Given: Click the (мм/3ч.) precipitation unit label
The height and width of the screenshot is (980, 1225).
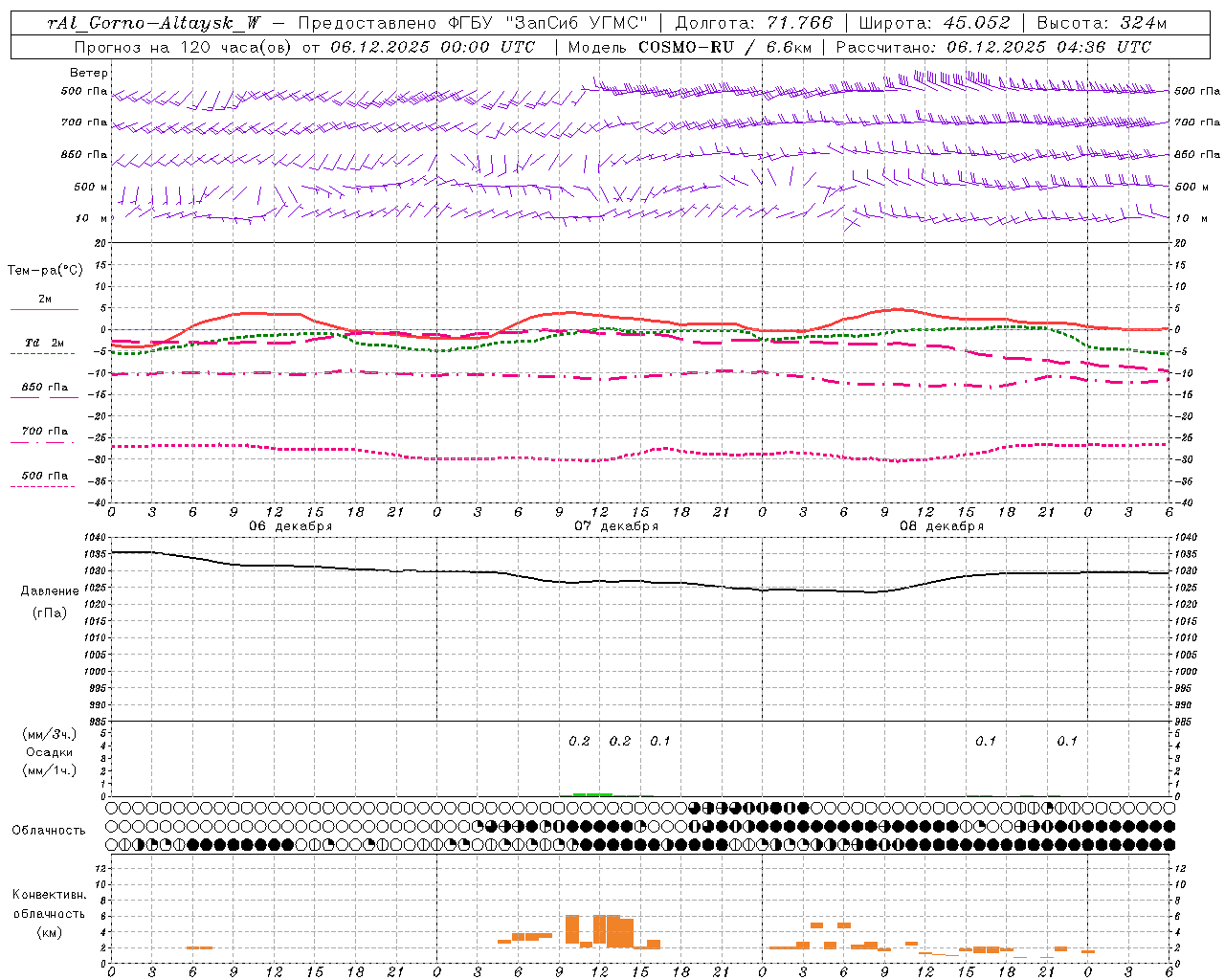Looking at the screenshot, I should pyautogui.click(x=50, y=734).
